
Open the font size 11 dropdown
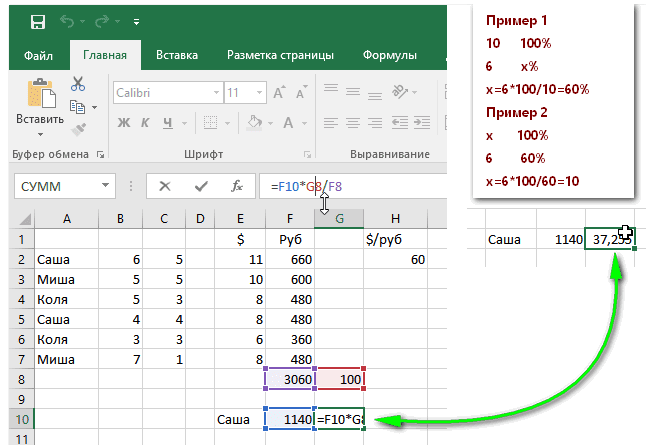pyautogui.click(x=260, y=93)
